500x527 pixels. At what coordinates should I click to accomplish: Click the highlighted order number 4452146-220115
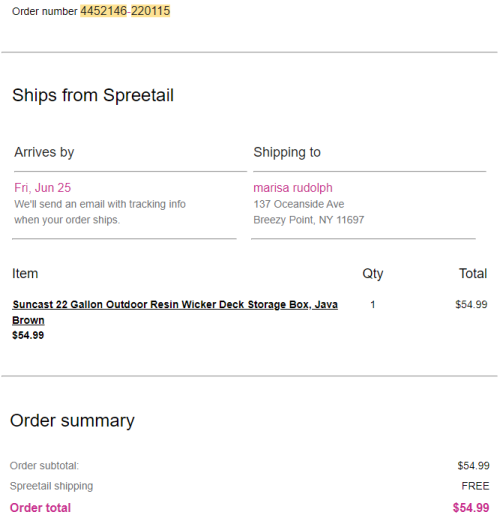125,11
